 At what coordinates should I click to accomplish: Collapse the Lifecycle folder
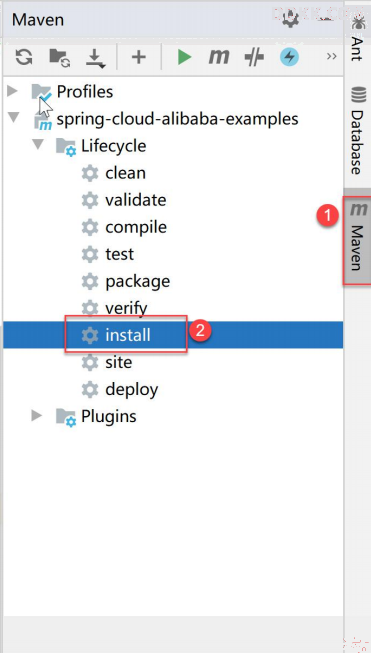pyautogui.click(x=38, y=145)
